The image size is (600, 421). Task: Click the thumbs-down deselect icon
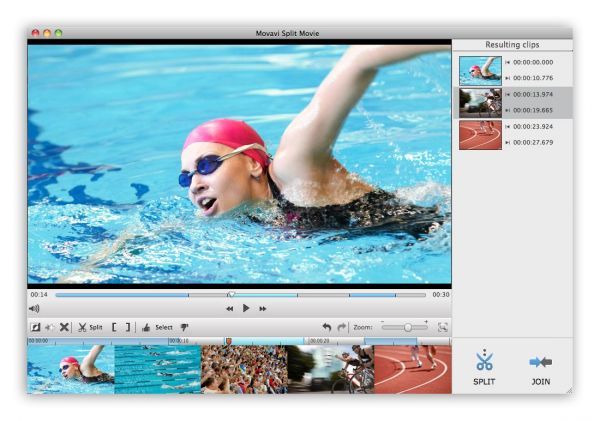tap(184, 327)
